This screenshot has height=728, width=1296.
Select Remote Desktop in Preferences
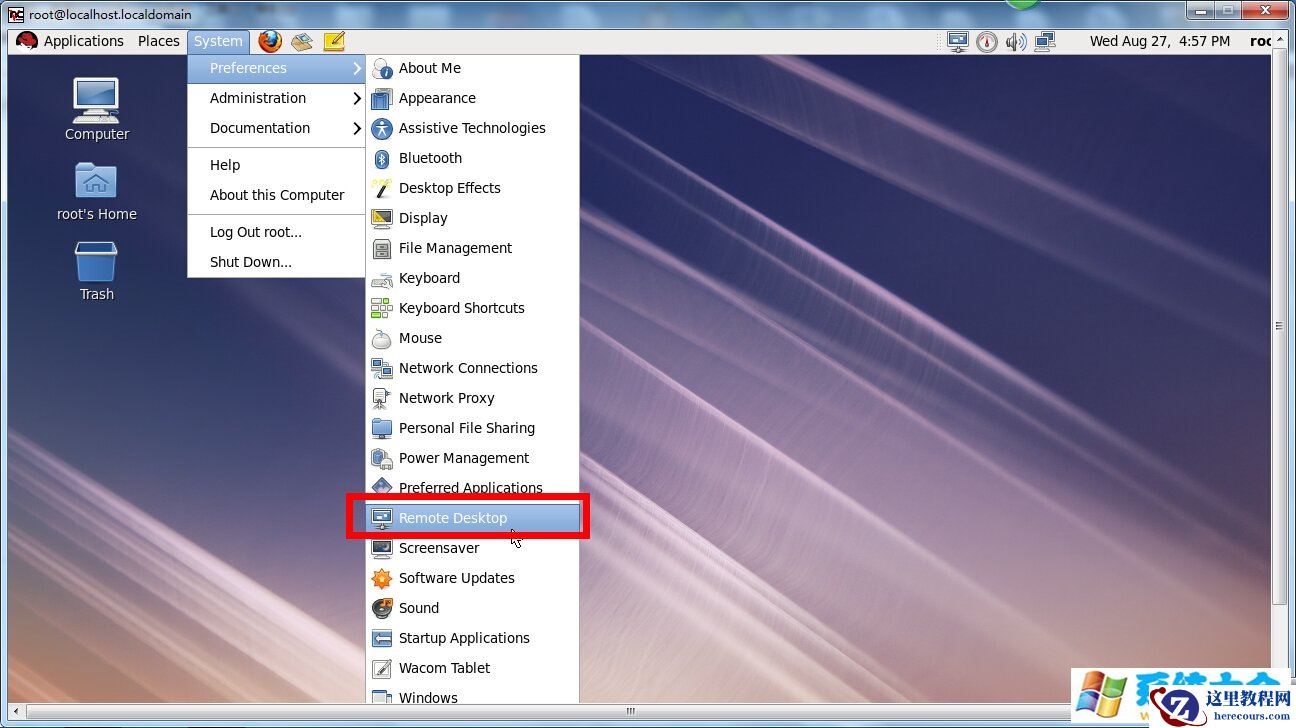[473, 518]
